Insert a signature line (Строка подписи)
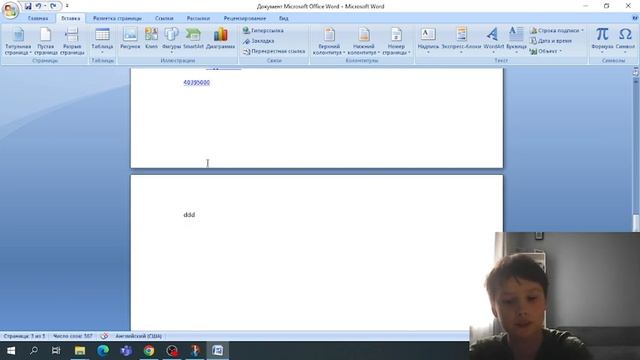 click(x=557, y=31)
